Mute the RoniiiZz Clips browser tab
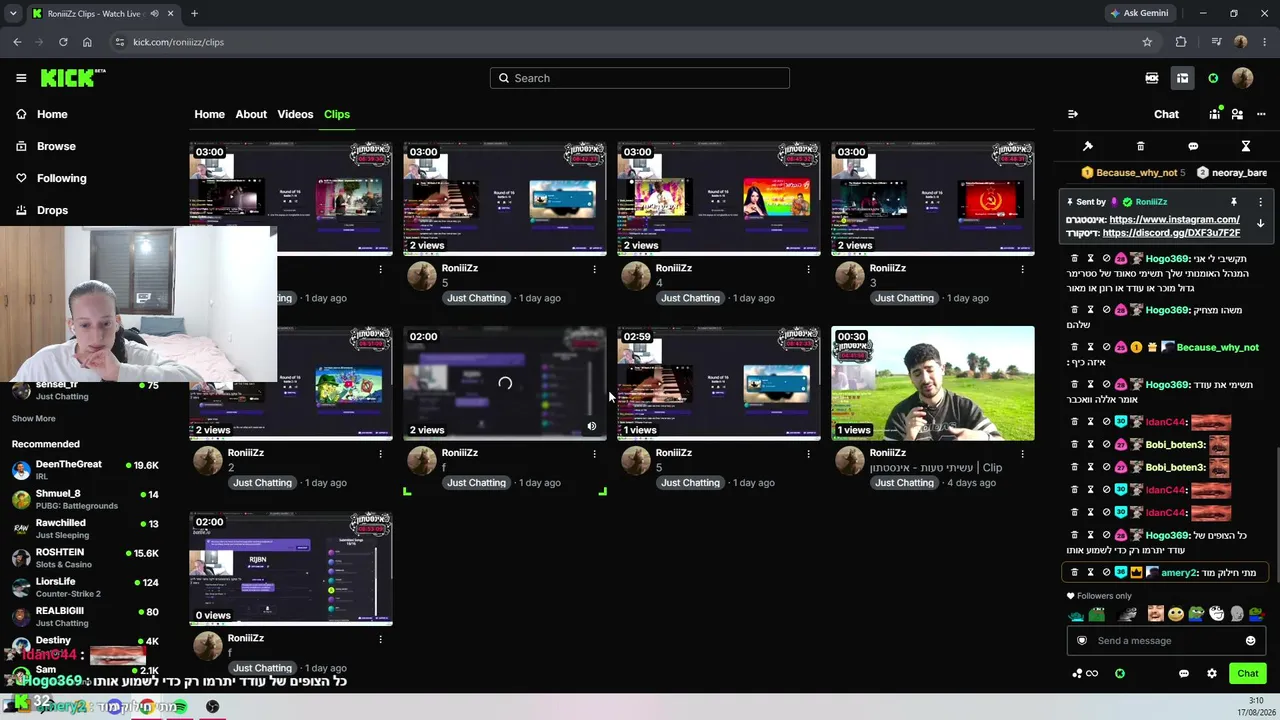This screenshot has height=720, width=1280. (x=155, y=14)
